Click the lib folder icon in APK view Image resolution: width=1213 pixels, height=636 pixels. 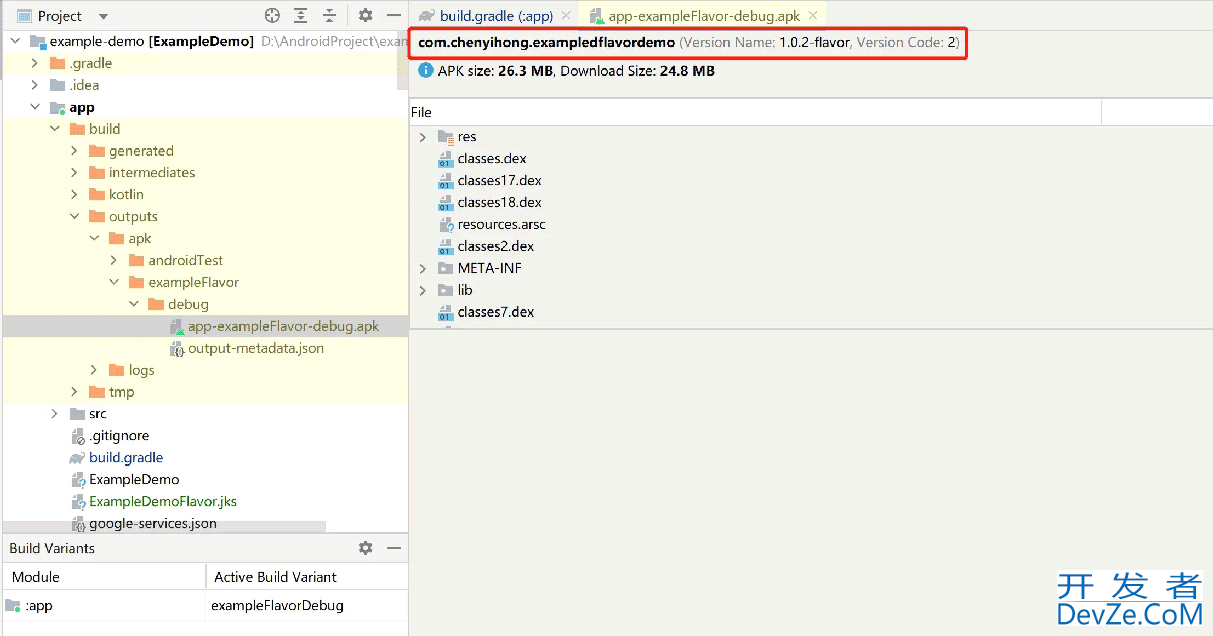coord(446,290)
